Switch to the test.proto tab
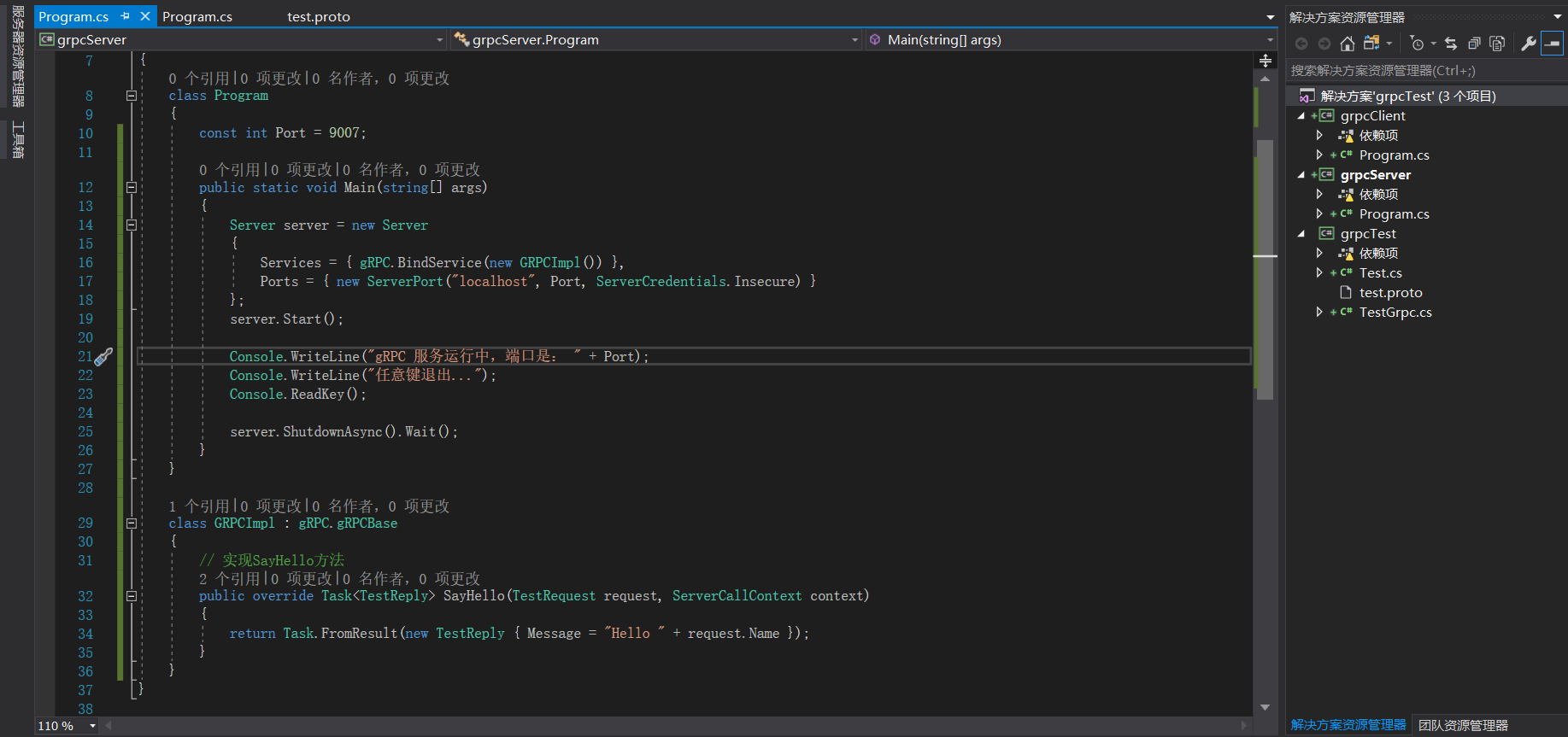The image size is (1568, 737). [319, 17]
